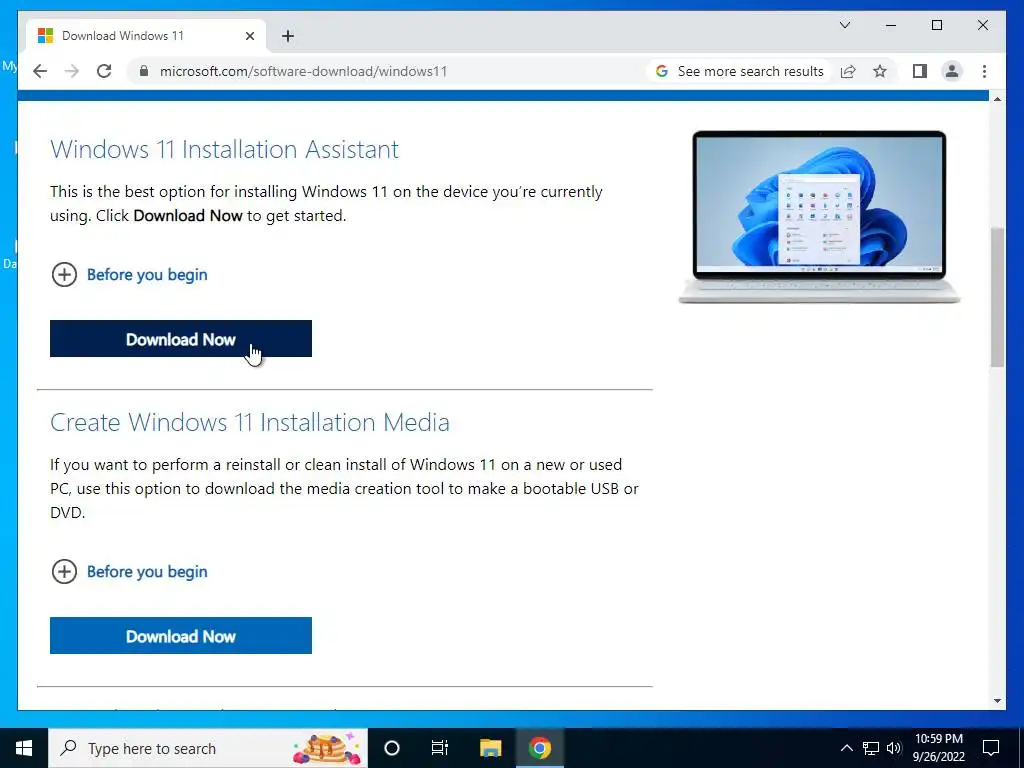The width and height of the screenshot is (1024, 768).
Task: Open Task View on the taskbar
Action: [440, 748]
